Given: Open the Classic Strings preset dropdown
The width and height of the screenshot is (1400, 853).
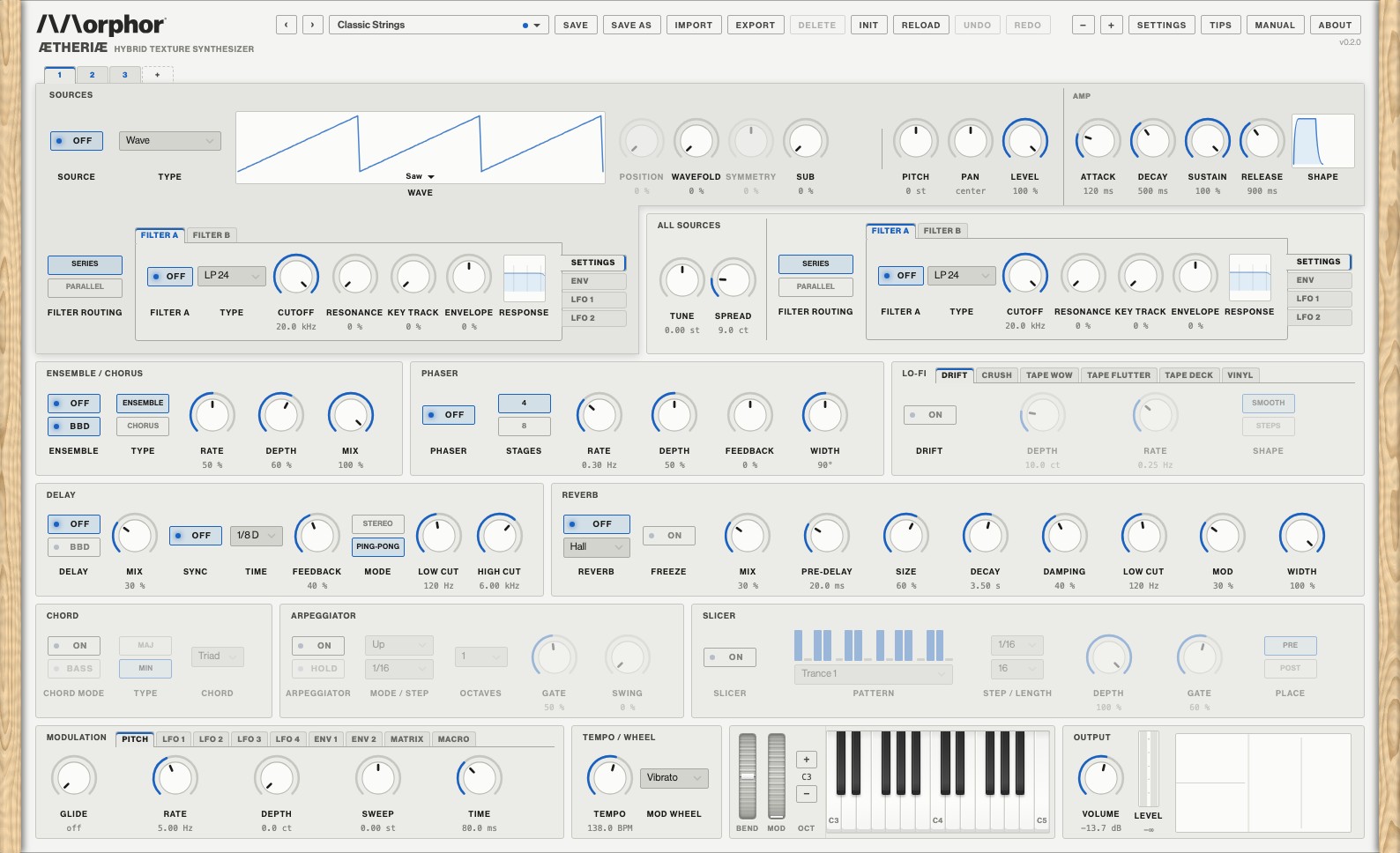Looking at the screenshot, I should pyautogui.click(x=439, y=25).
